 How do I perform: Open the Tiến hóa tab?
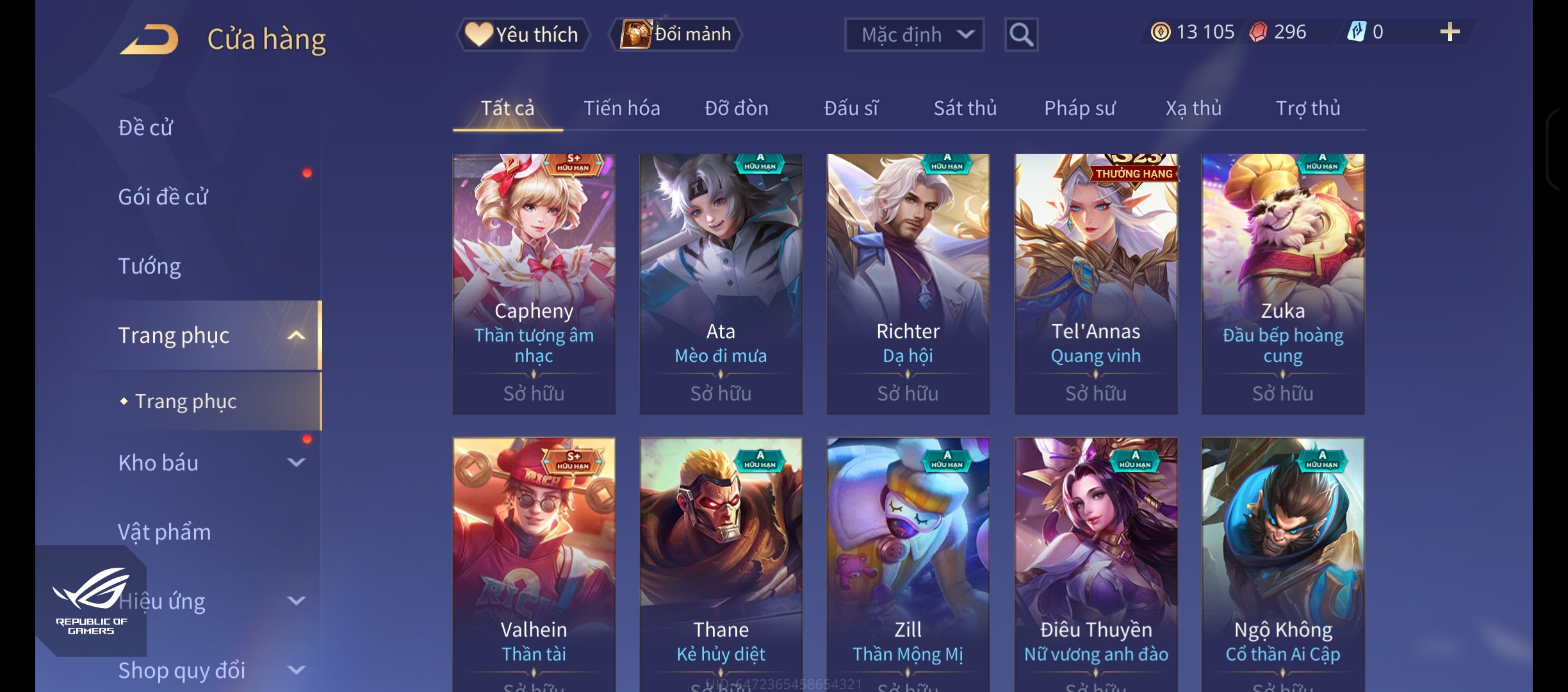pos(621,108)
